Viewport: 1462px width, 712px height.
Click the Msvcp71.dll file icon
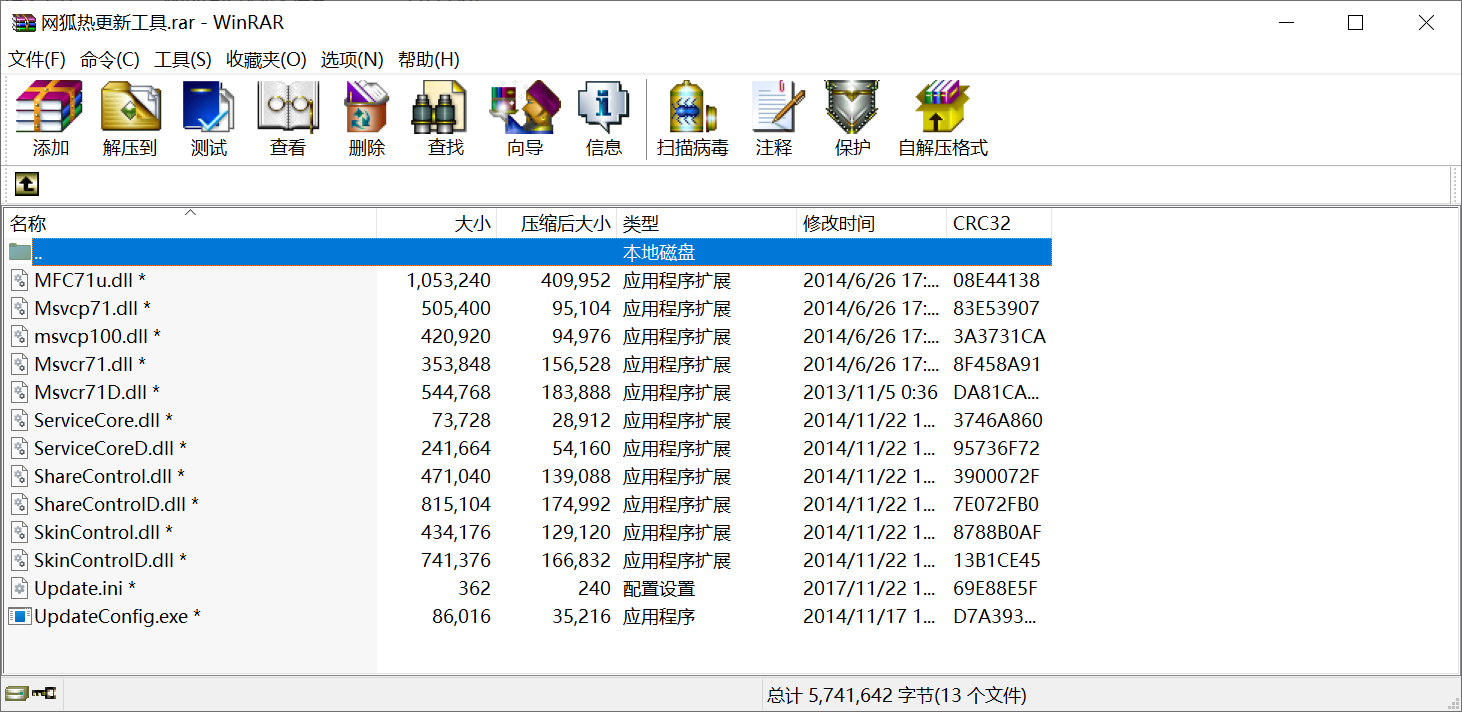(x=20, y=308)
